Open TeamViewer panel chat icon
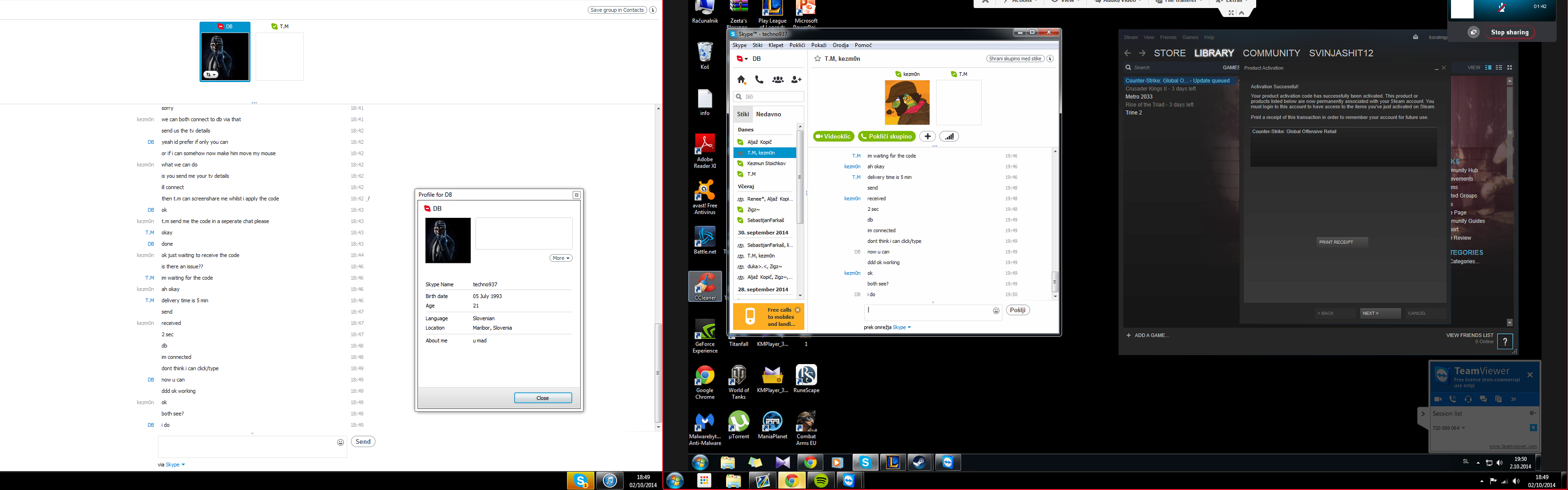This screenshot has height=490, width=1568. pos(1484,399)
